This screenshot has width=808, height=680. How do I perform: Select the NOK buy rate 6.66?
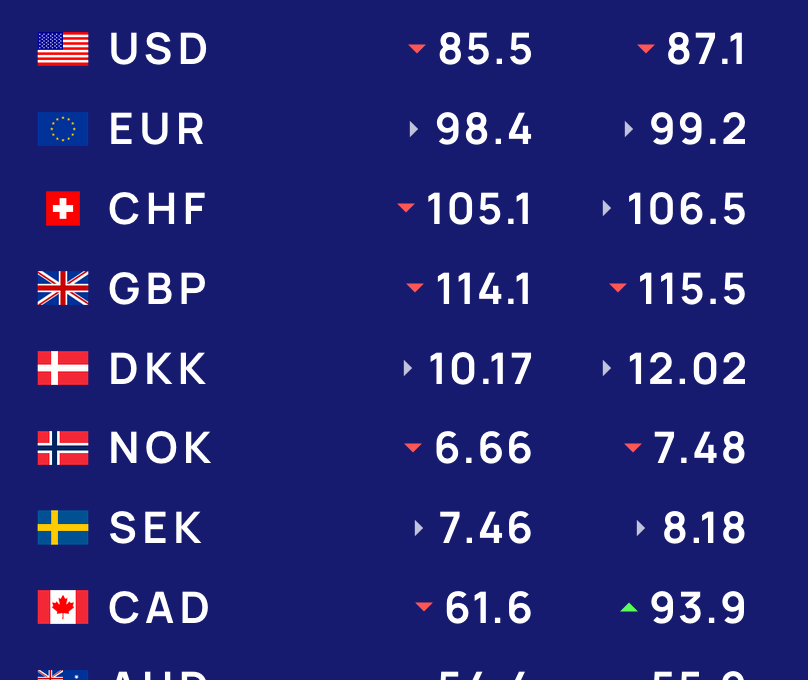(483, 448)
